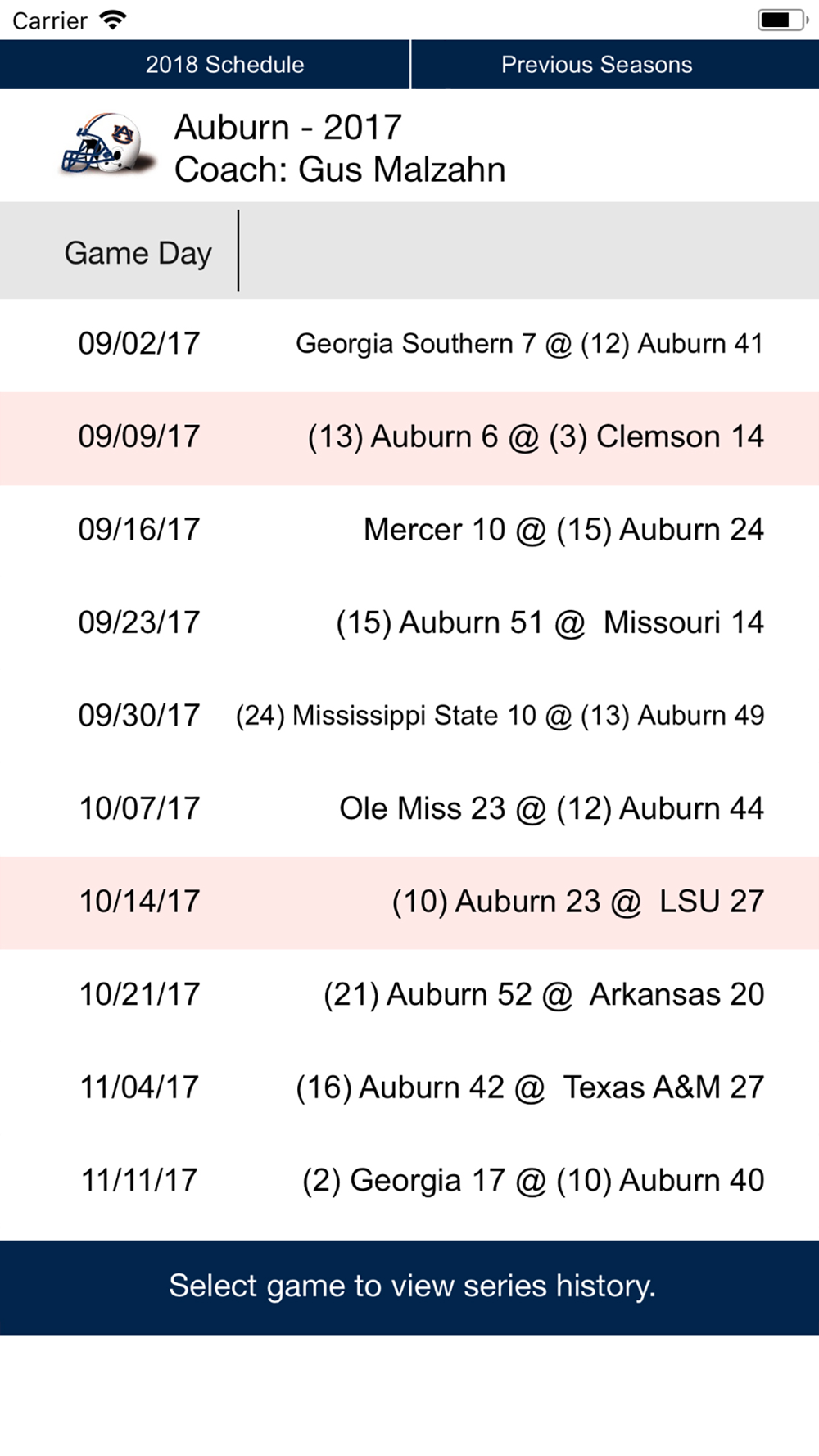Image resolution: width=819 pixels, height=1456 pixels.
Task: Open the Auburn at LSU loss
Action: 409,902
